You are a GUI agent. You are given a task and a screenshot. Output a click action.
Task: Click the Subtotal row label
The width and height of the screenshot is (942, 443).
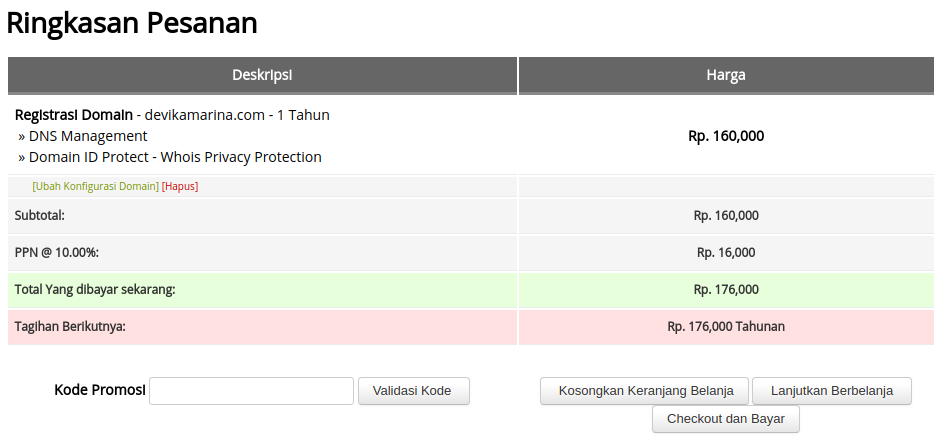40,215
